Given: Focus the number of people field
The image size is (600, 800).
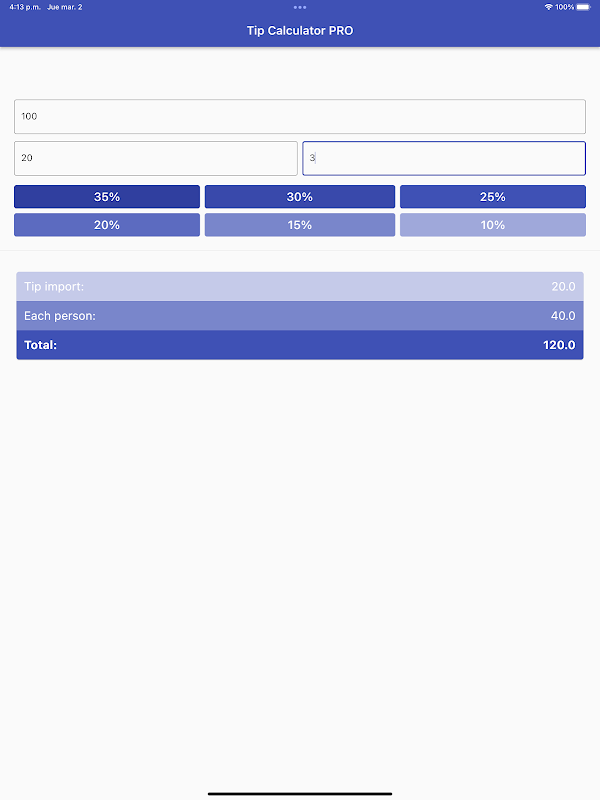Looking at the screenshot, I should 443,158.
